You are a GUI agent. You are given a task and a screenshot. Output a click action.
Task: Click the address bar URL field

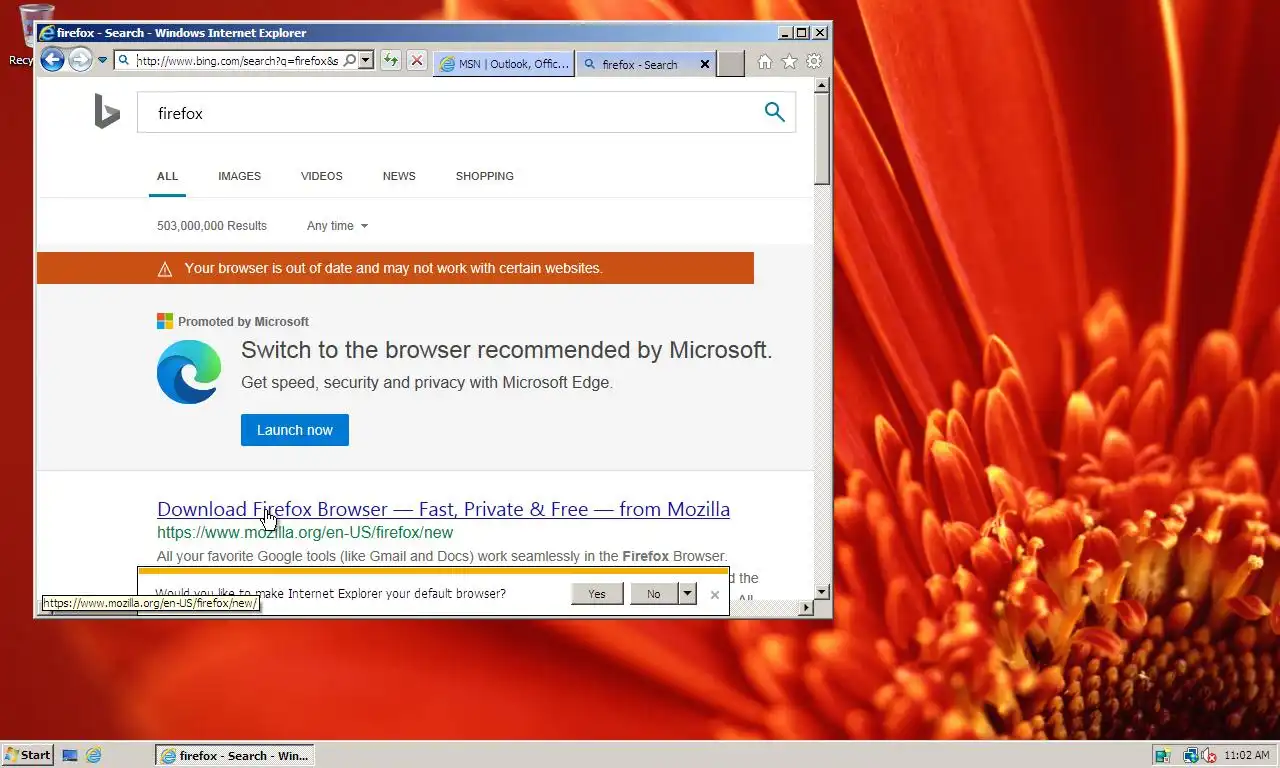coord(237,61)
